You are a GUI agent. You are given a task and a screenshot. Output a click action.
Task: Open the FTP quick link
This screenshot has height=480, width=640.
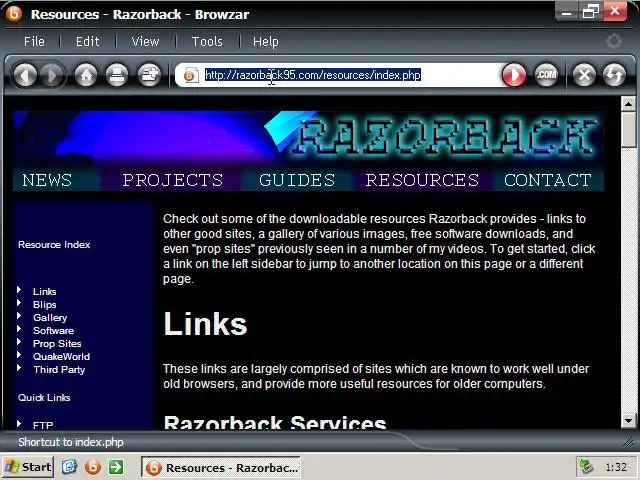click(43, 425)
